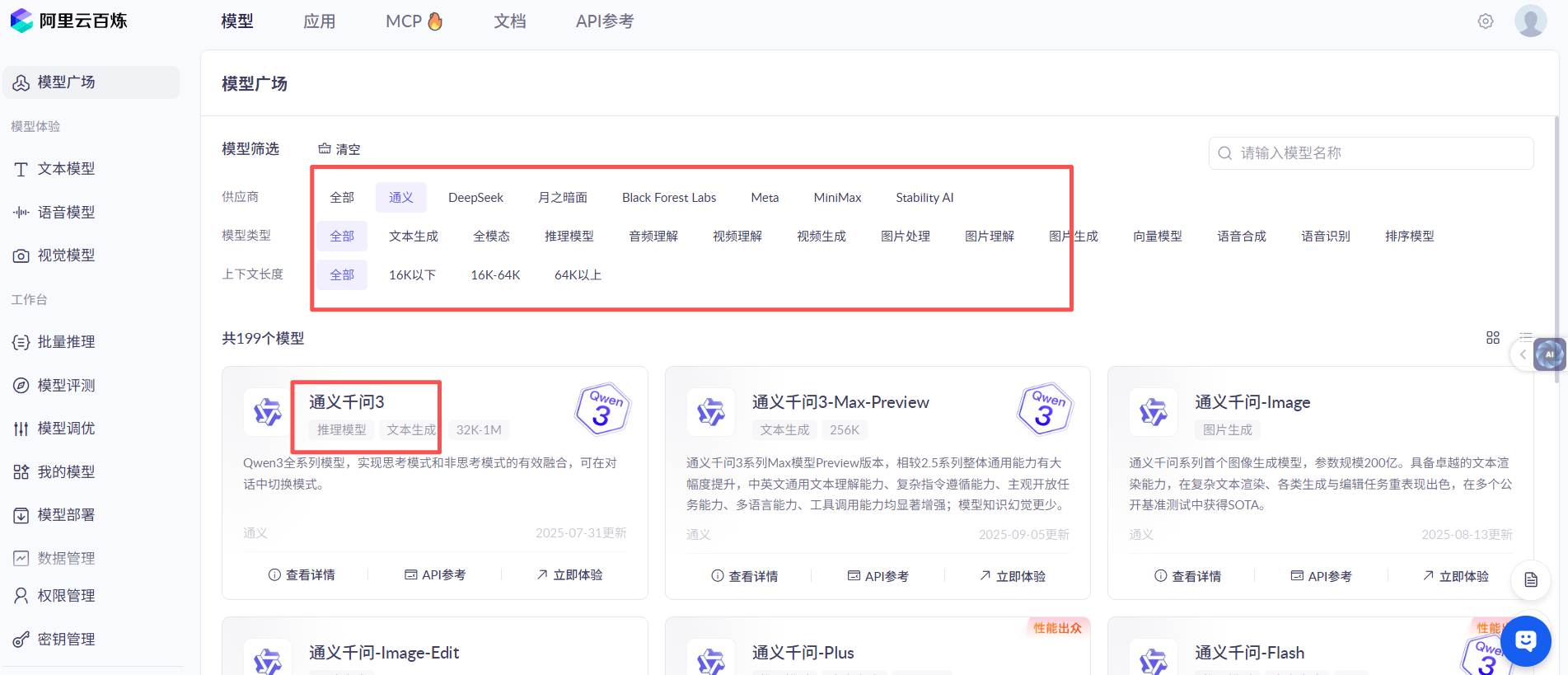Click 查看详情 on the 通义千问3-Max-Preview card

(x=745, y=576)
